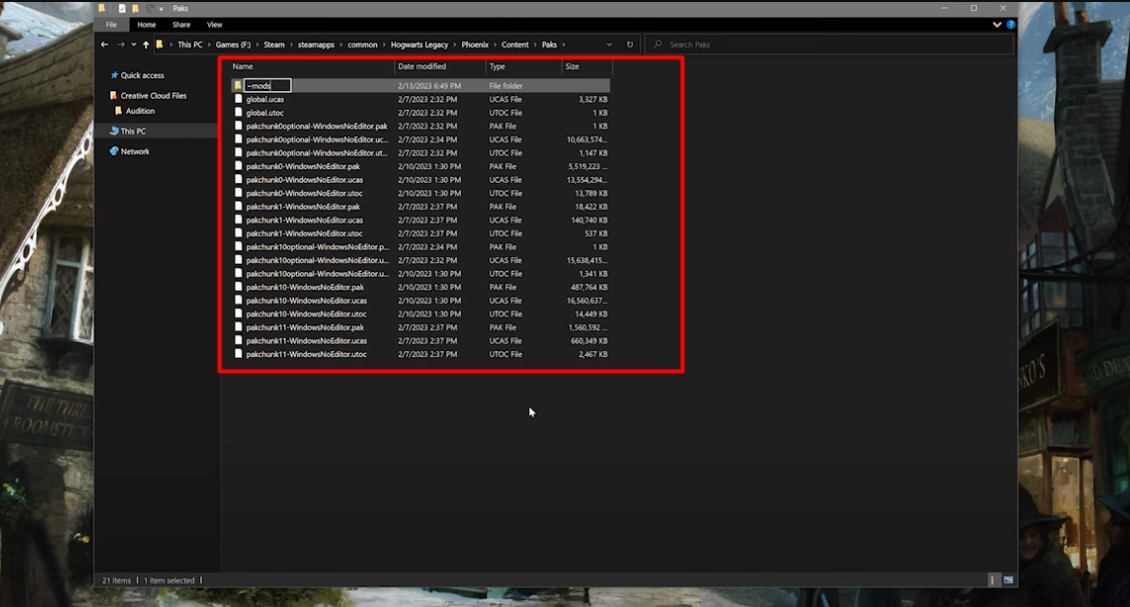Switch to large icons view in status bar
The image size is (1130, 607).
[1008, 580]
